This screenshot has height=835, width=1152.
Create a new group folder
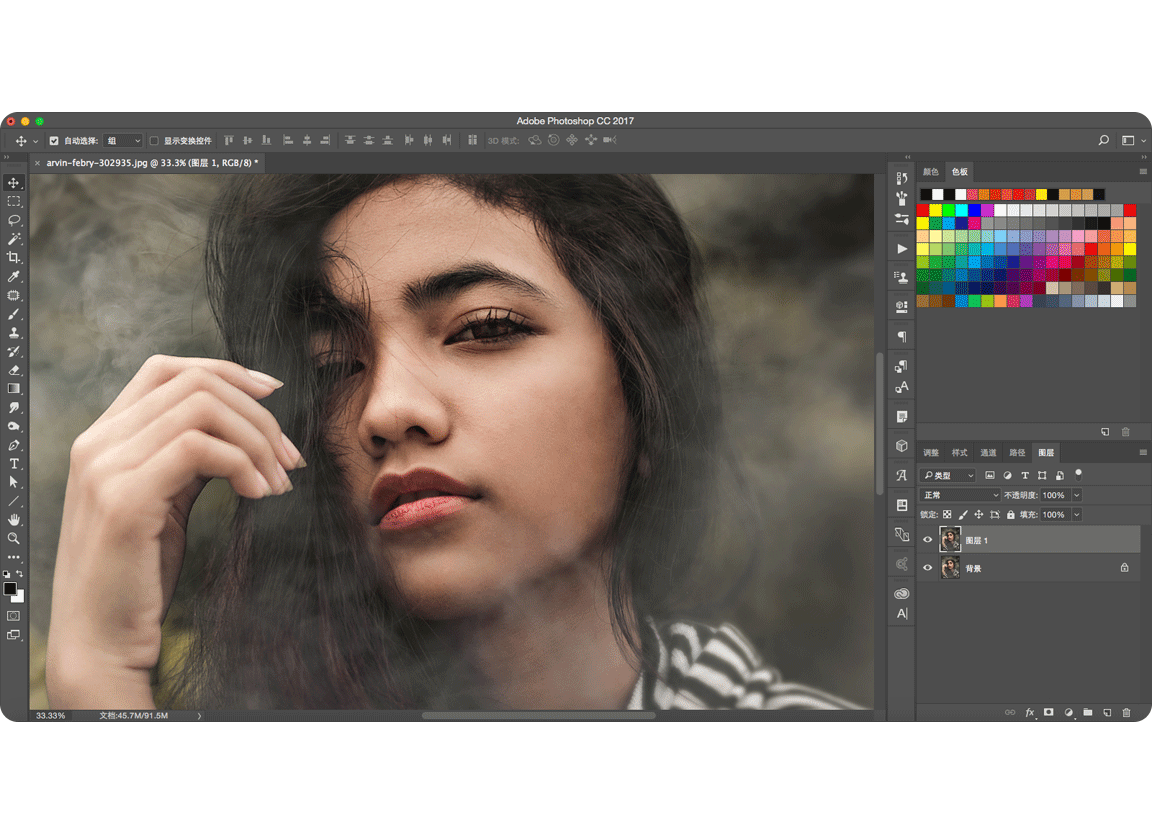pos(1087,712)
